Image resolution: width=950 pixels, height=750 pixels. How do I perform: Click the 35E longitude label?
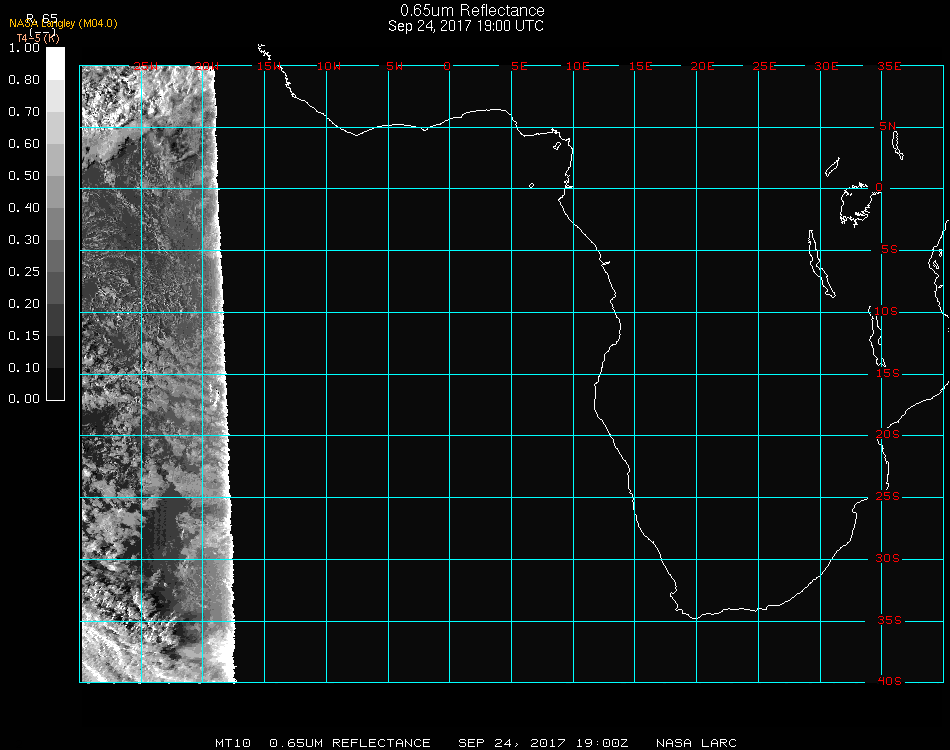(x=889, y=66)
